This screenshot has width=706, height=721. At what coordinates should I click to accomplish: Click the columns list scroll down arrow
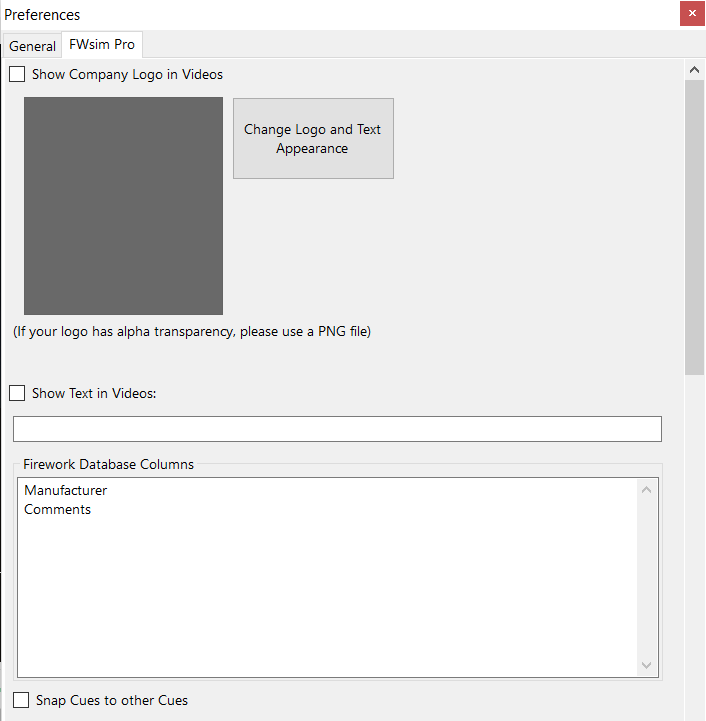pos(646,665)
